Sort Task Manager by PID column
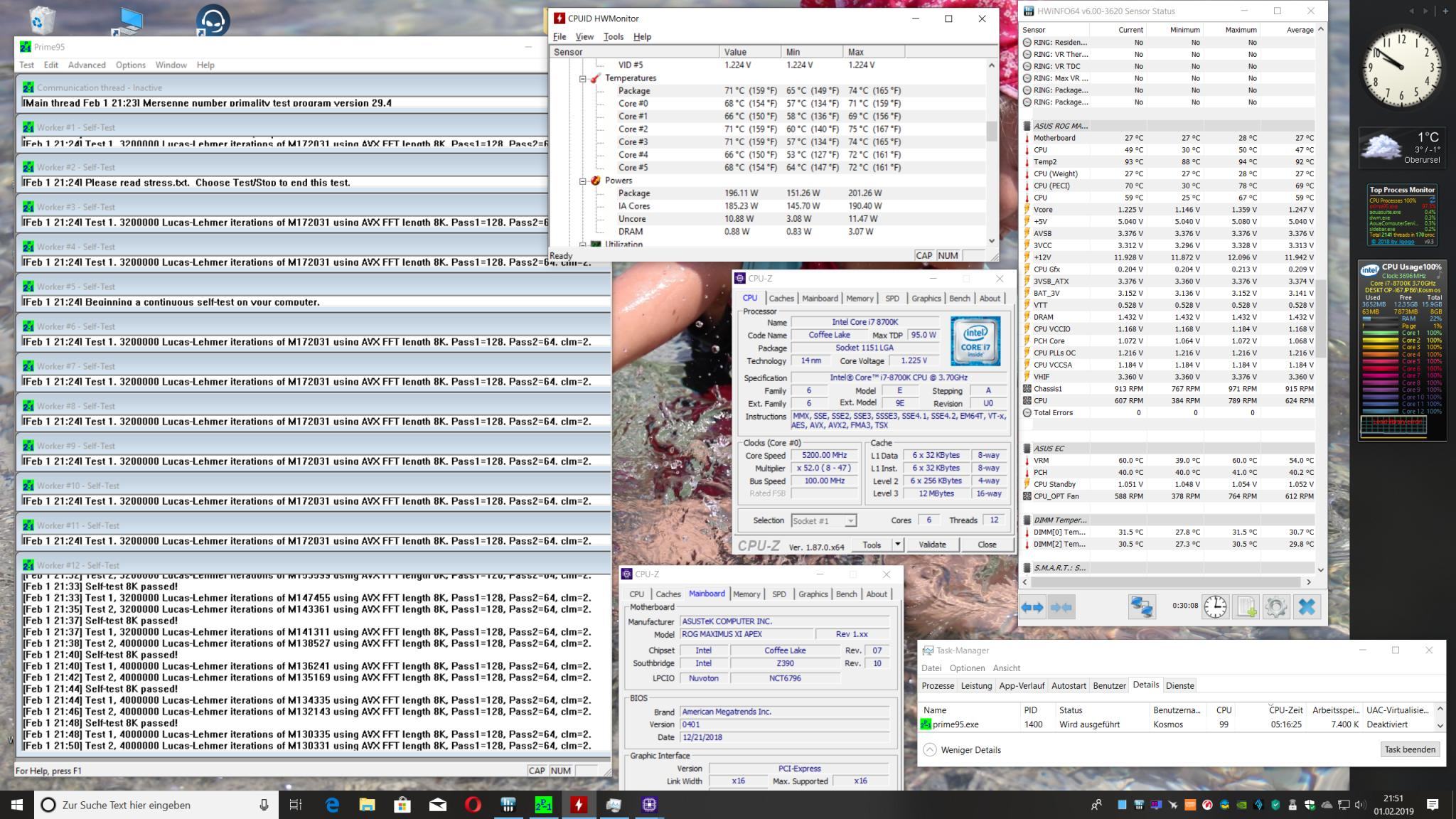This screenshot has width=1456, height=819. pyautogui.click(x=1037, y=710)
